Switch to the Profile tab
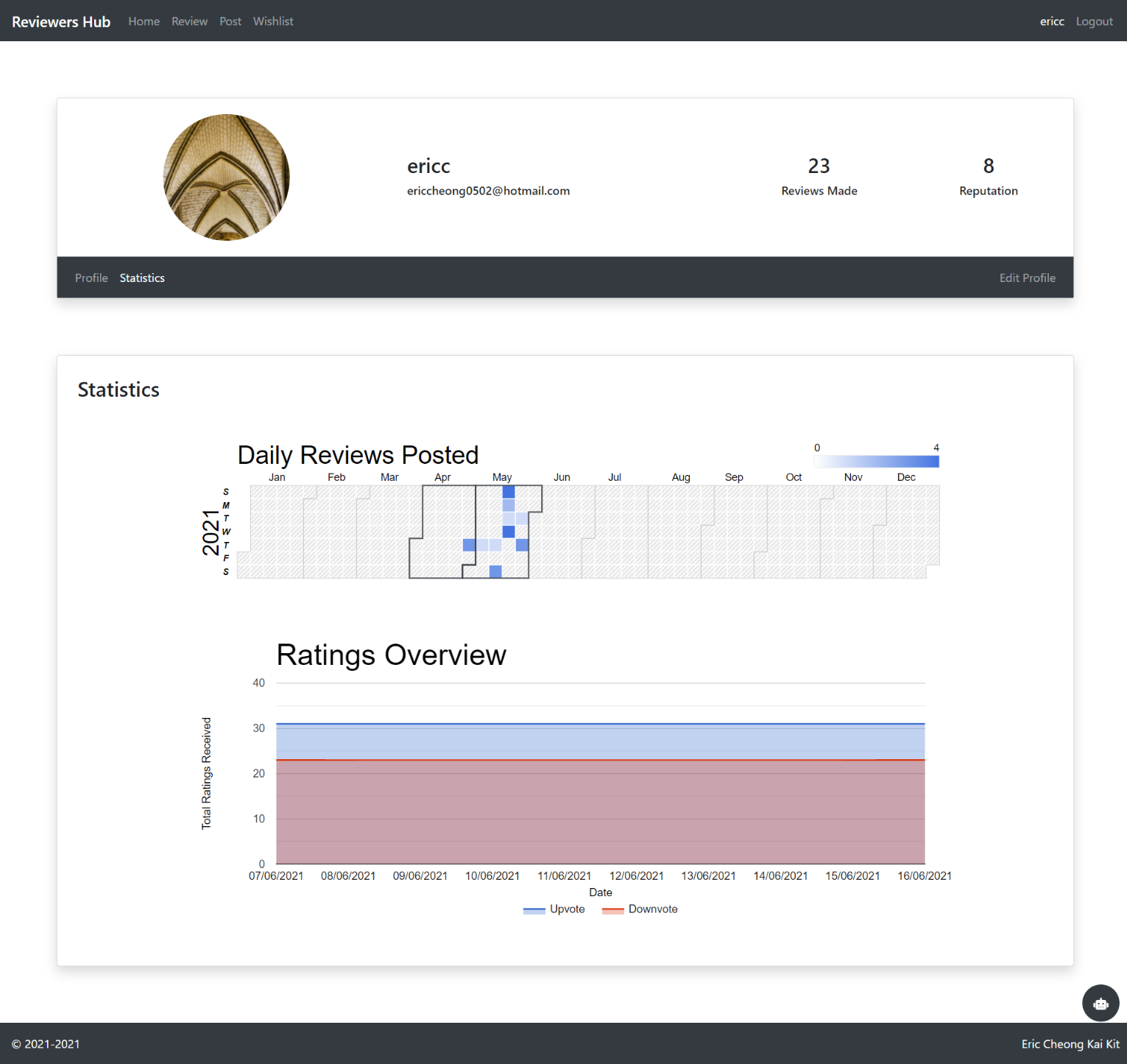Image resolution: width=1127 pixels, height=1064 pixels. pyautogui.click(x=91, y=278)
